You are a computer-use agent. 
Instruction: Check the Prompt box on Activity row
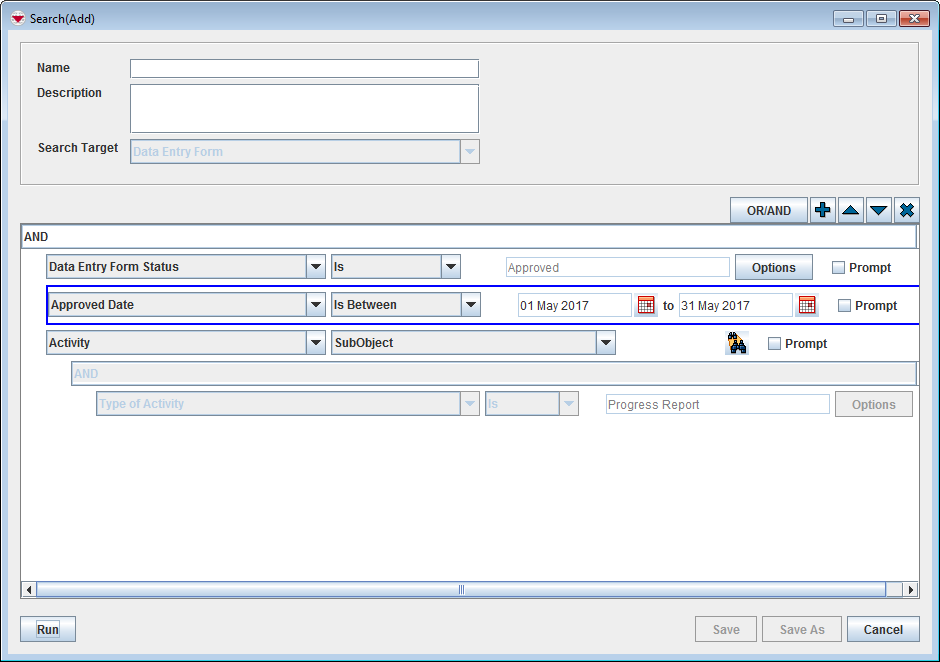(775, 343)
